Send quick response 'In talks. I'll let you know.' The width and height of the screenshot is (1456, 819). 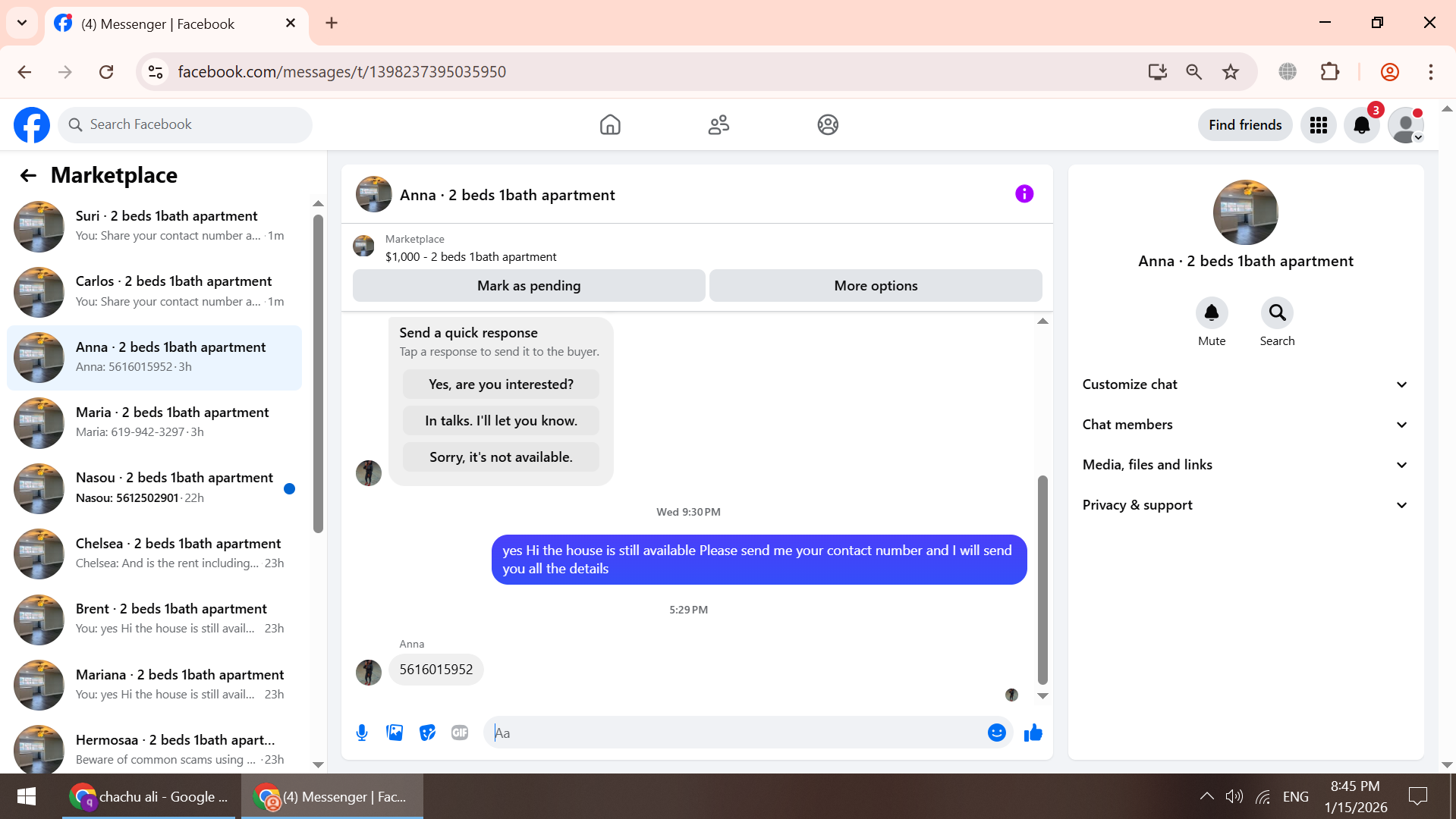(501, 421)
